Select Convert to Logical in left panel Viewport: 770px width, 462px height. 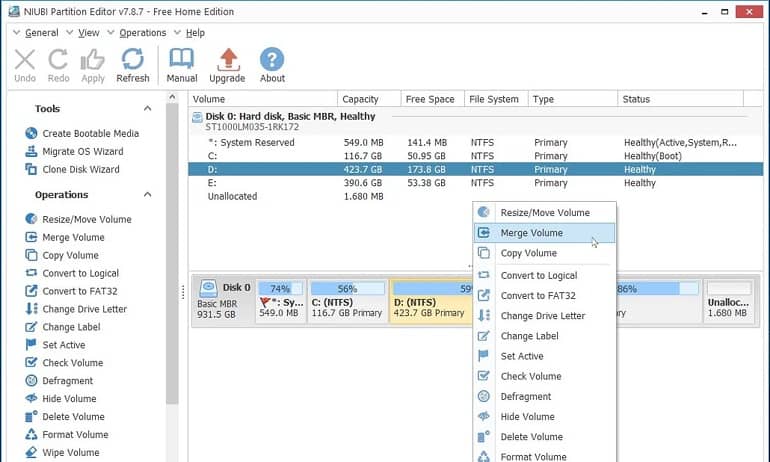pos(72,273)
